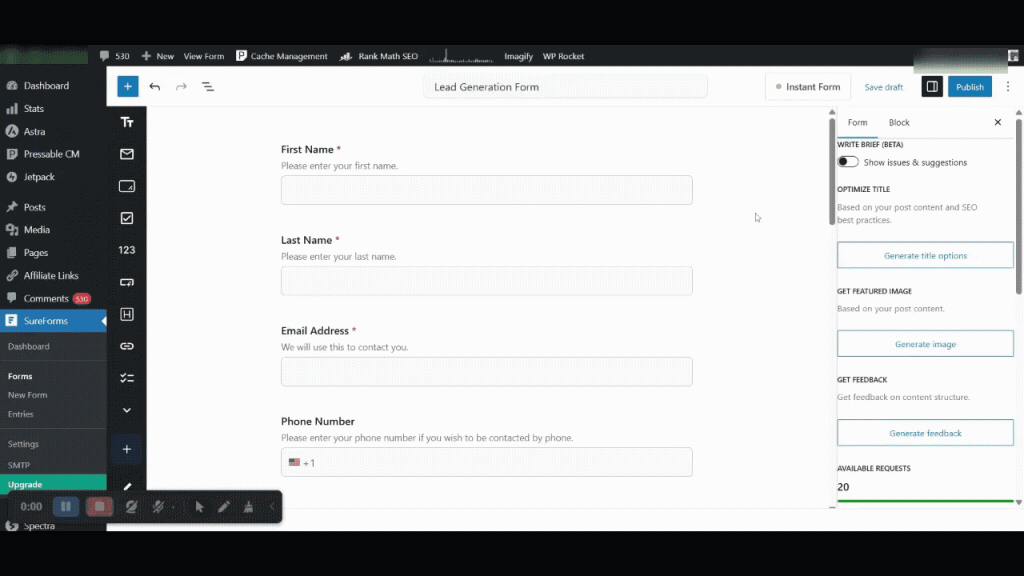This screenshot has width=1024, height=576.
Task: Toggle the settings sidebar panel button
Action: (932, 87)
